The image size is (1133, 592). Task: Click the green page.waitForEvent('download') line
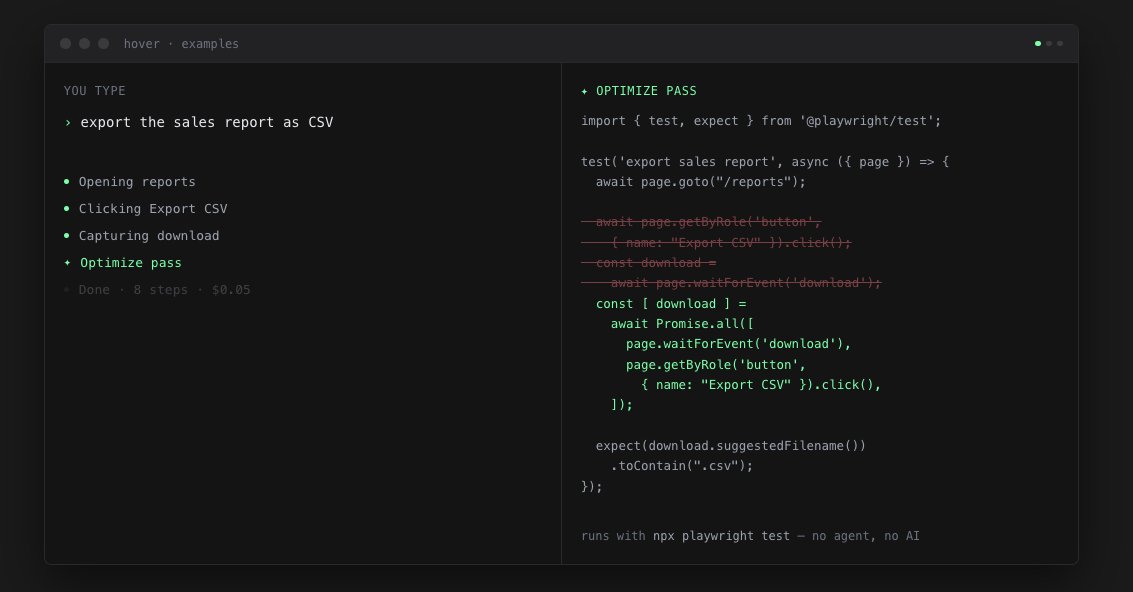pos(738,344)
